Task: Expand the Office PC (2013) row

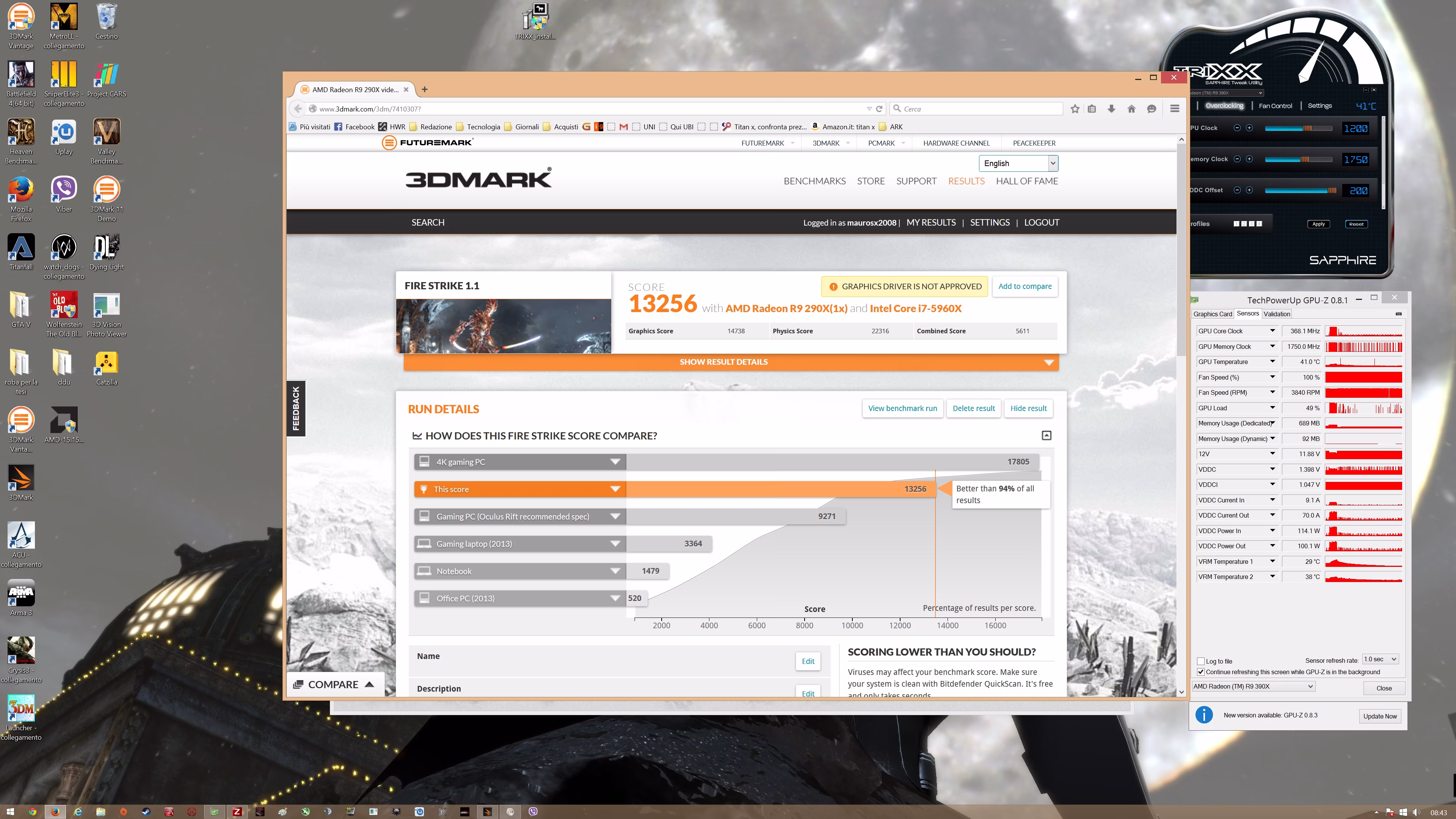Action: (615, 598)
